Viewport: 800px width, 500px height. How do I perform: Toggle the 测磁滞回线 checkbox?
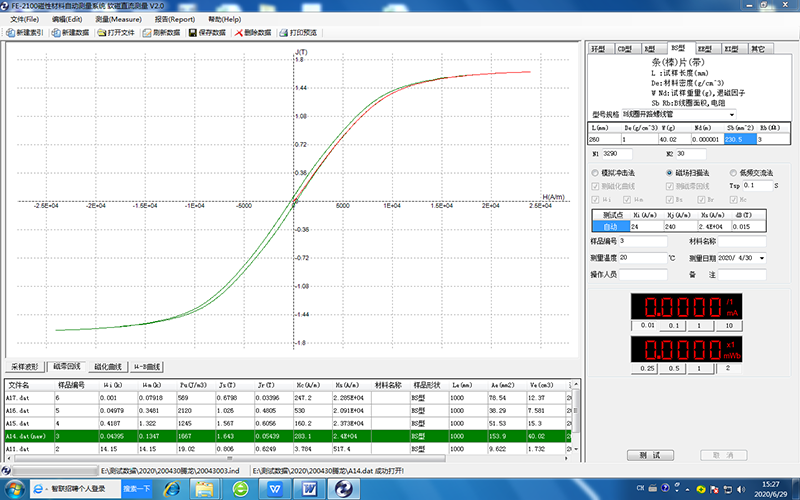(669, 186)
